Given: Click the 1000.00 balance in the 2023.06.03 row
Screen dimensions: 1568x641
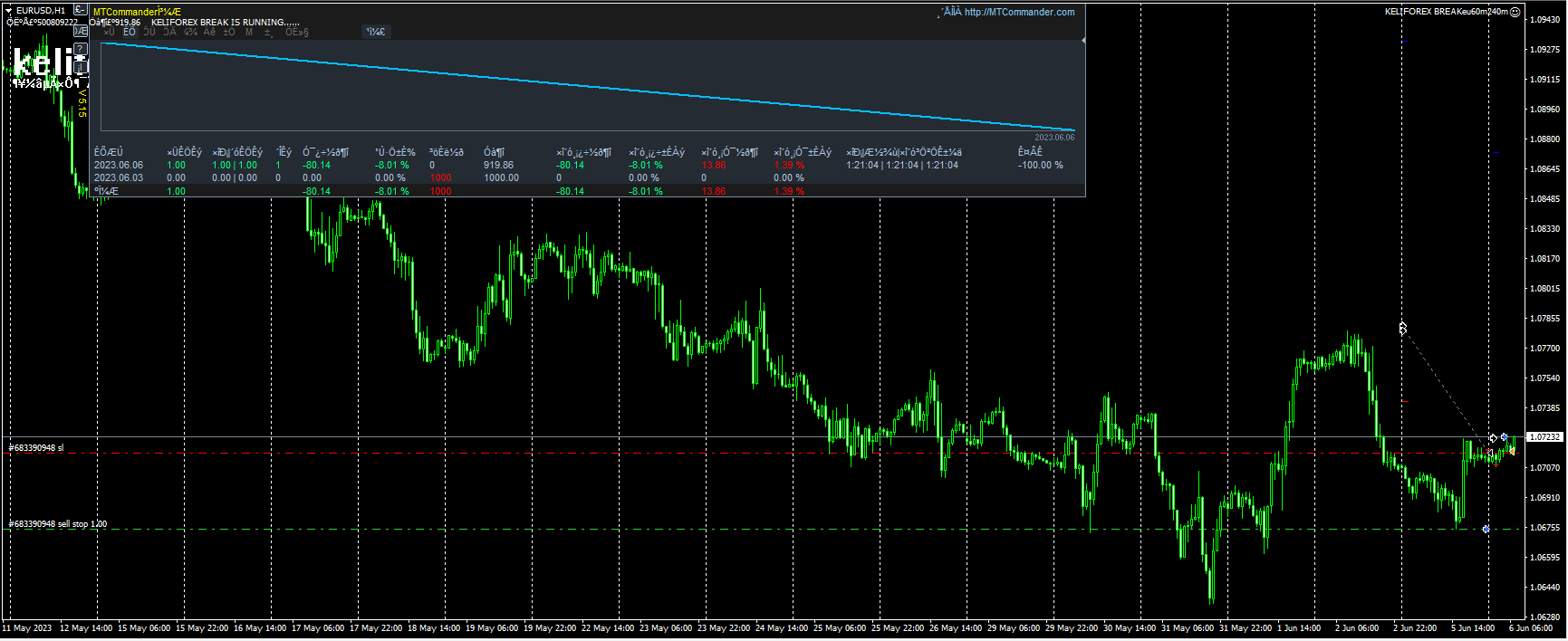Looking at the screenshot, I should [501, 178].
